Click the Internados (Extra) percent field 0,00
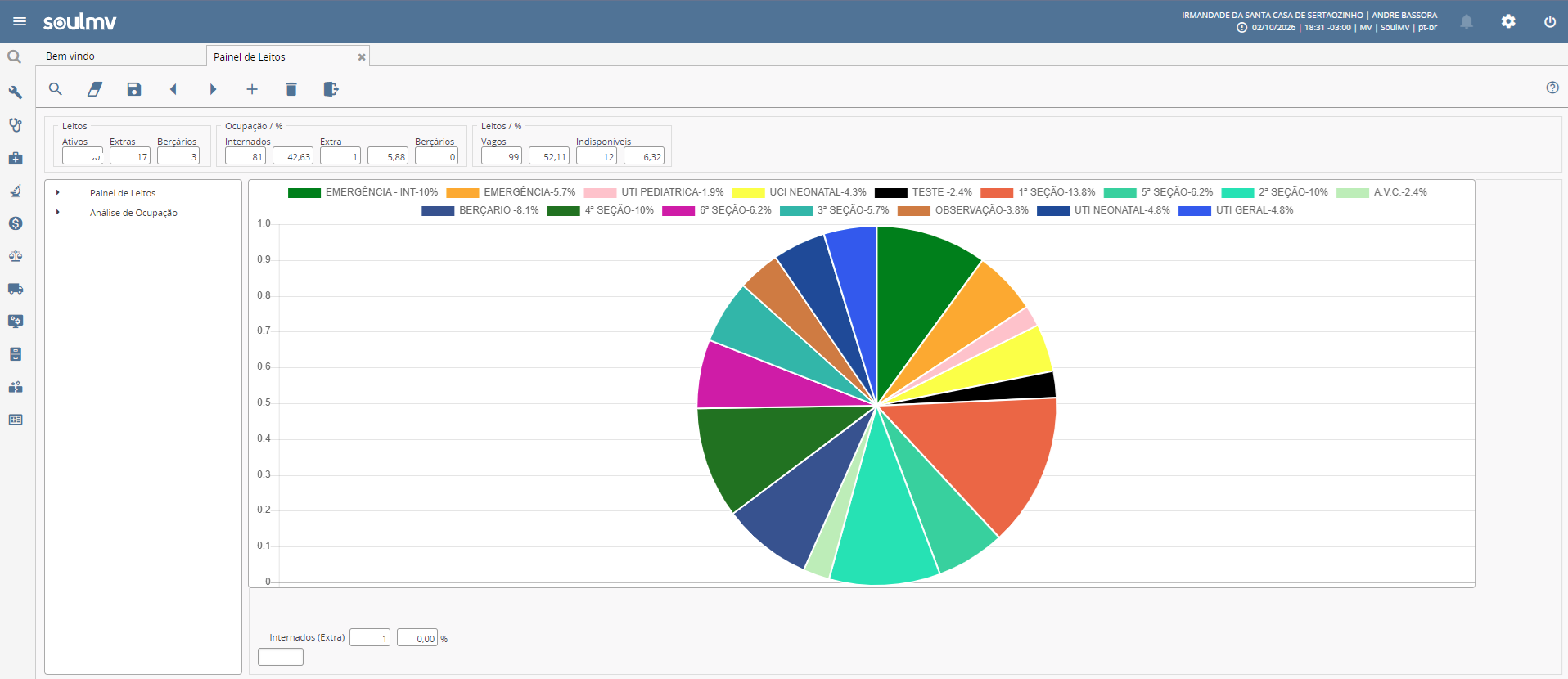1568x679 pixels. coord(417,638)
